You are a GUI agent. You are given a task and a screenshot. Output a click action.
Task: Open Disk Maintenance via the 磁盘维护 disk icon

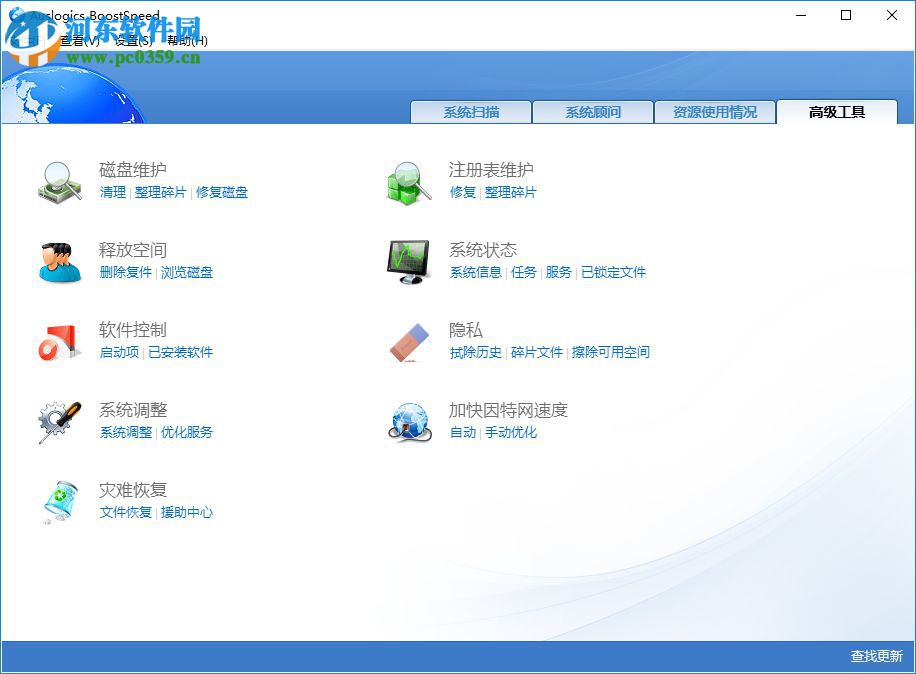(x=58, y=183)
